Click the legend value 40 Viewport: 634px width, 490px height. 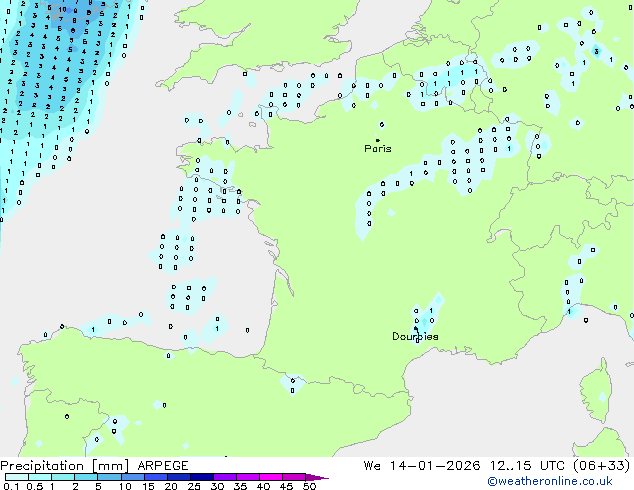click(x=263, y=486)
